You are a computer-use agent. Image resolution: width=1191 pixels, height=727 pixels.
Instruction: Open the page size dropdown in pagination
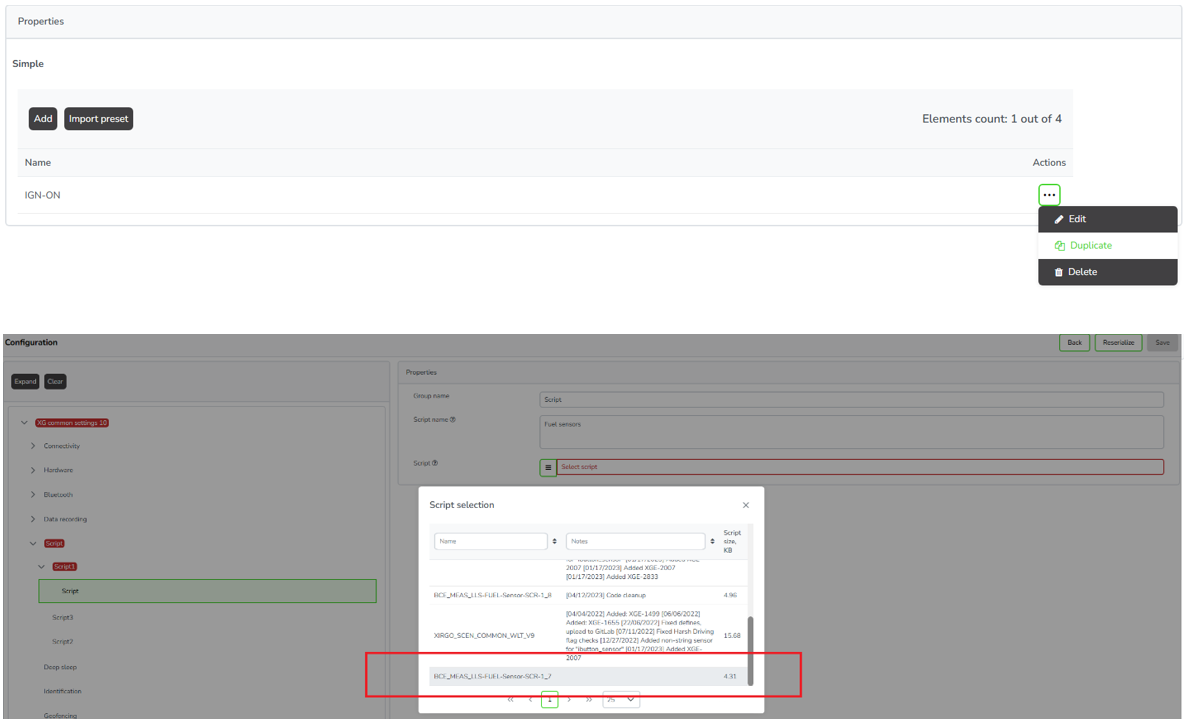pos(621,700)
